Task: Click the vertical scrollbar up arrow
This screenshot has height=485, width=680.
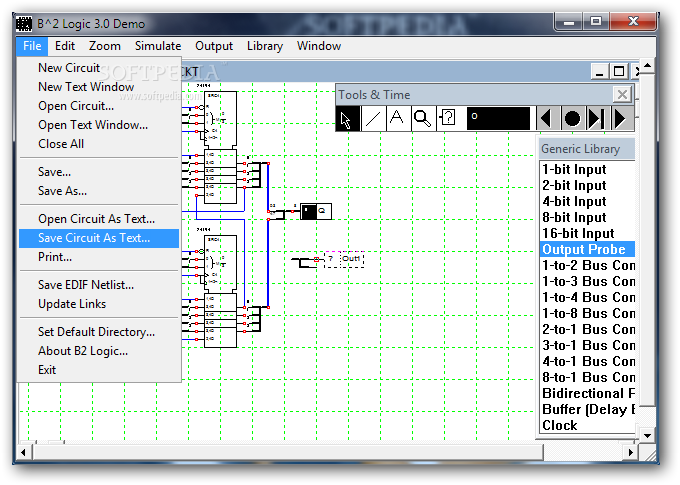Action: tap(647, 66)
